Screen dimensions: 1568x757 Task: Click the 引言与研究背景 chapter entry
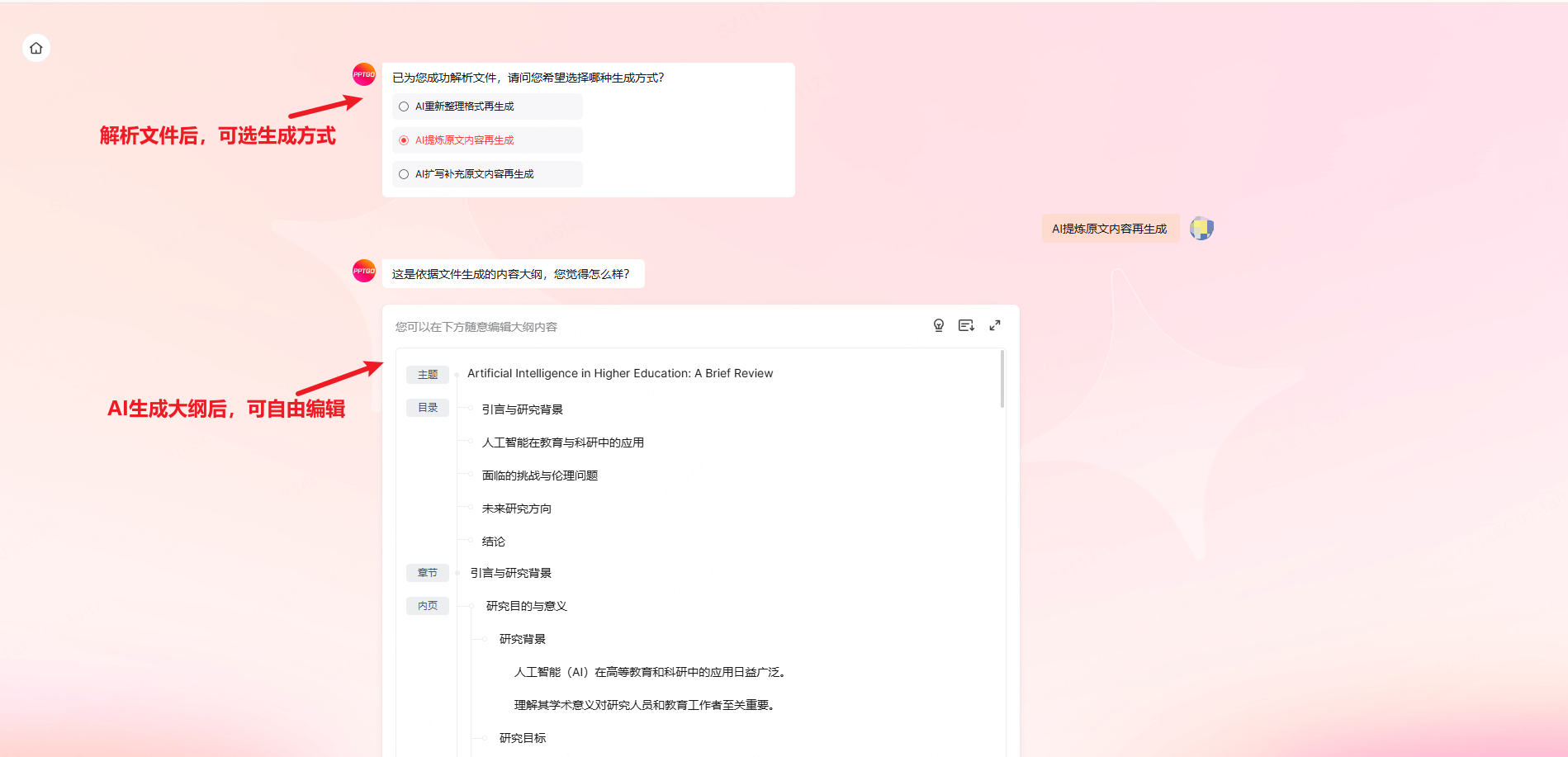tap(510, 572)
